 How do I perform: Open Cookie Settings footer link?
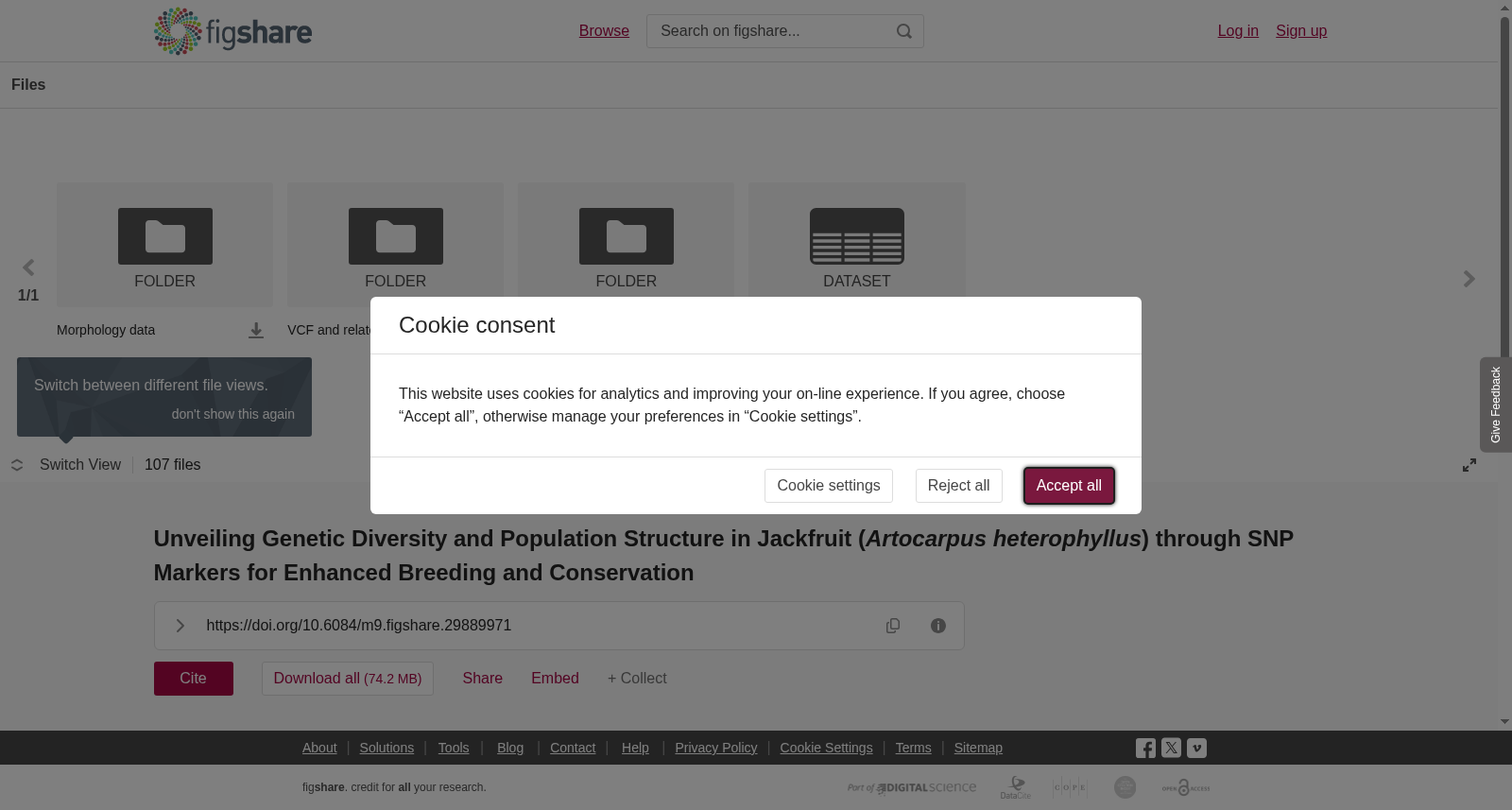click(x=826, y=748)
